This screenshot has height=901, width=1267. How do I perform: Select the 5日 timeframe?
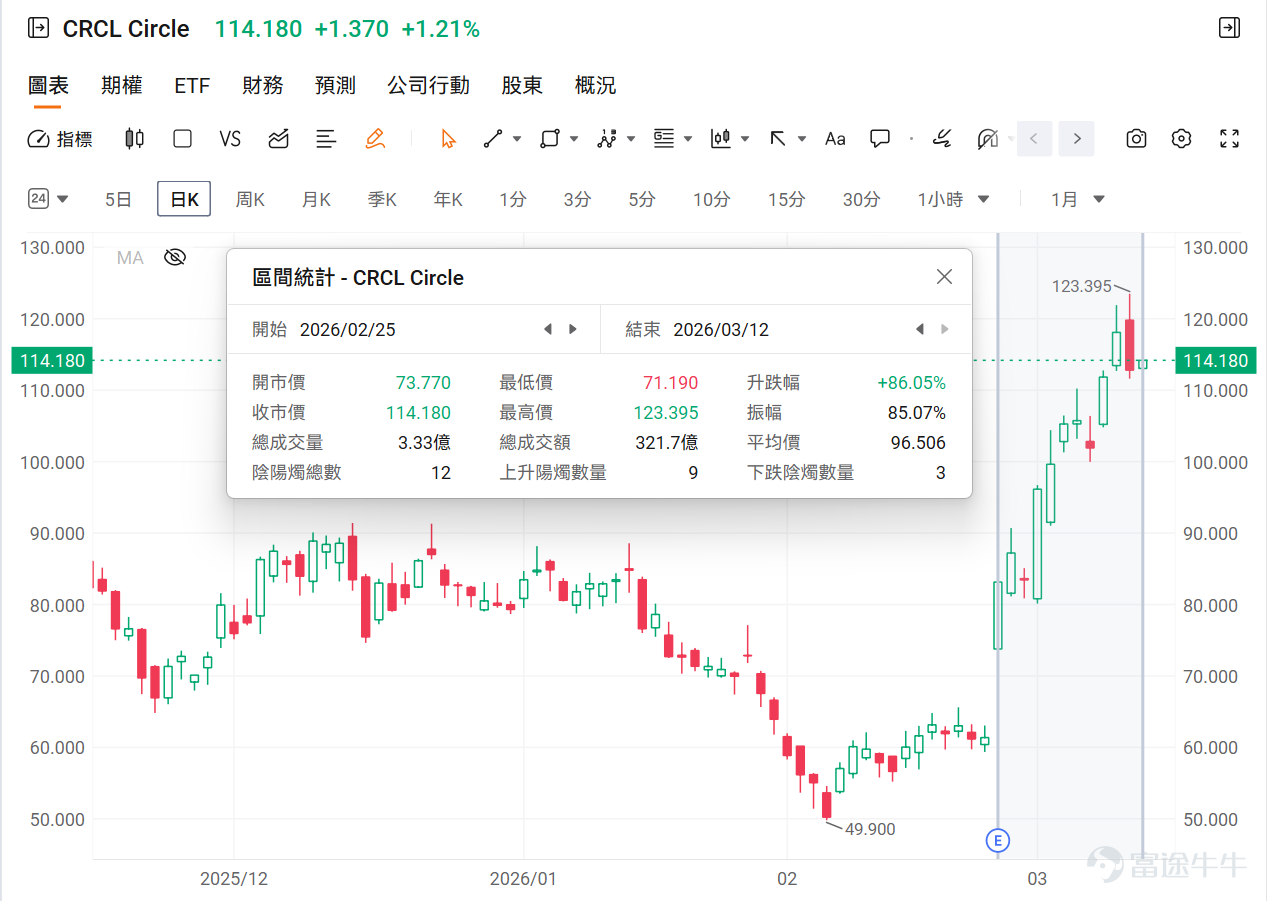click(x=118, y=200)
